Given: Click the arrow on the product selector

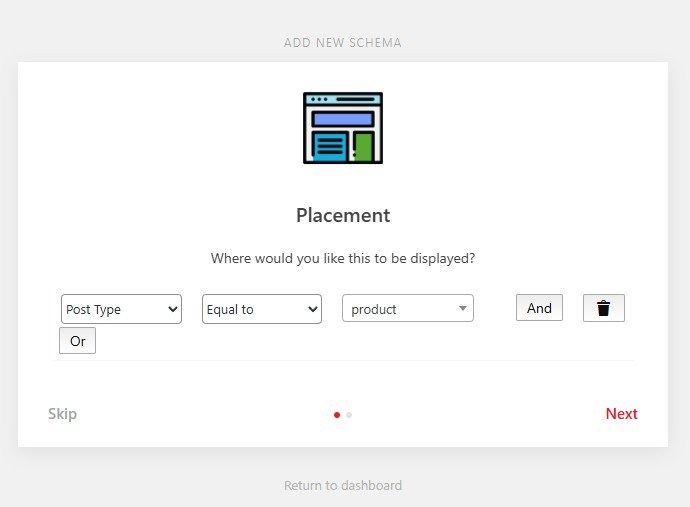Looking at the screenshot, I should pos(462,309).
